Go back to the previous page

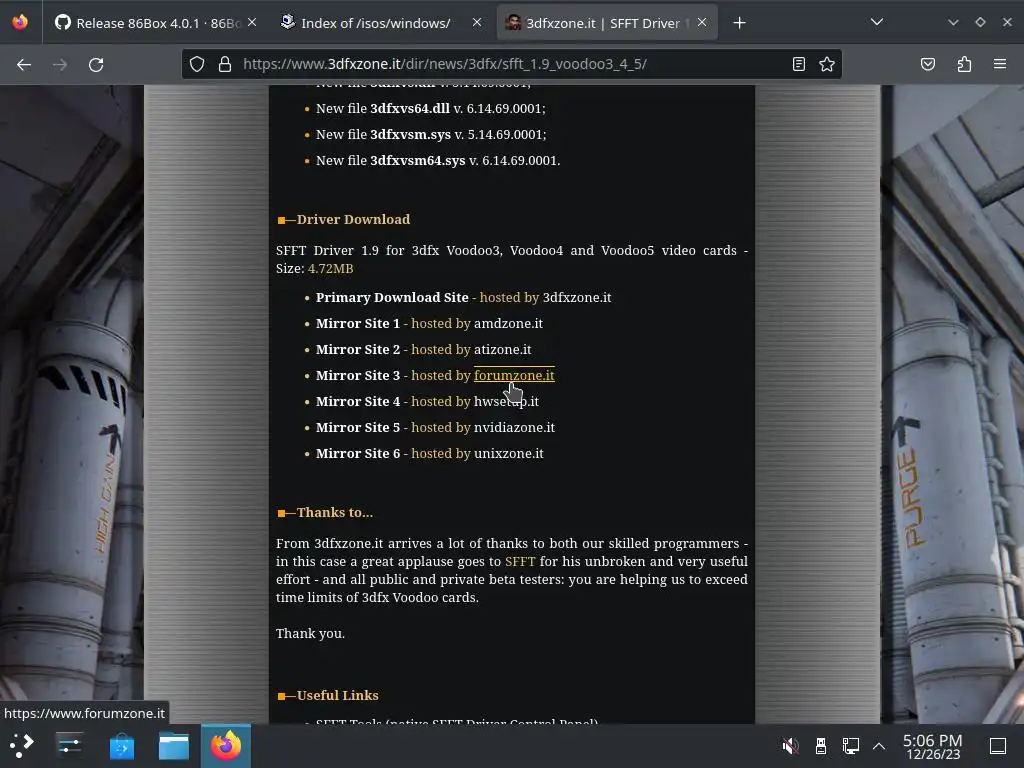24,65
